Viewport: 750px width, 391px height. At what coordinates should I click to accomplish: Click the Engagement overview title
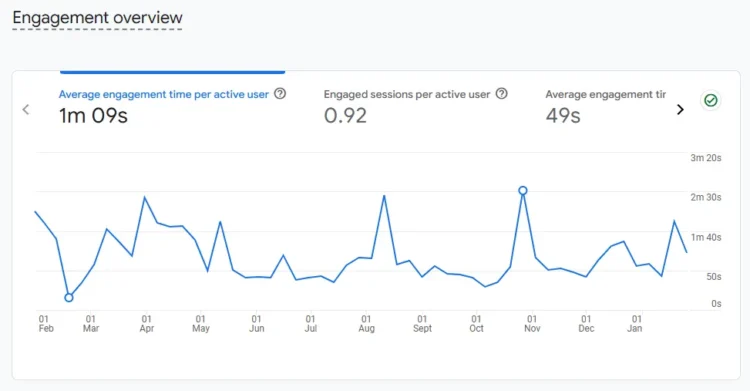(98, 18)
